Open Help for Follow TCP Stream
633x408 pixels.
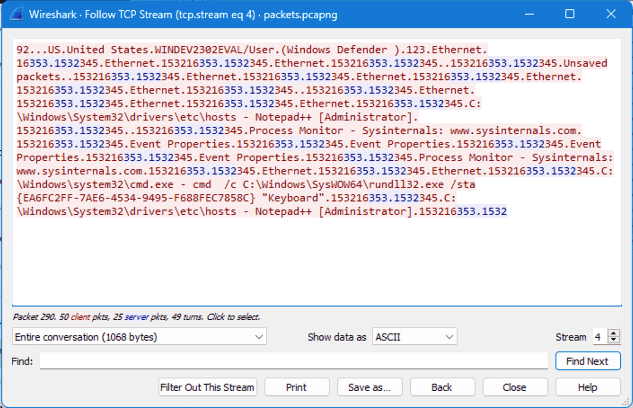point(587,387)
